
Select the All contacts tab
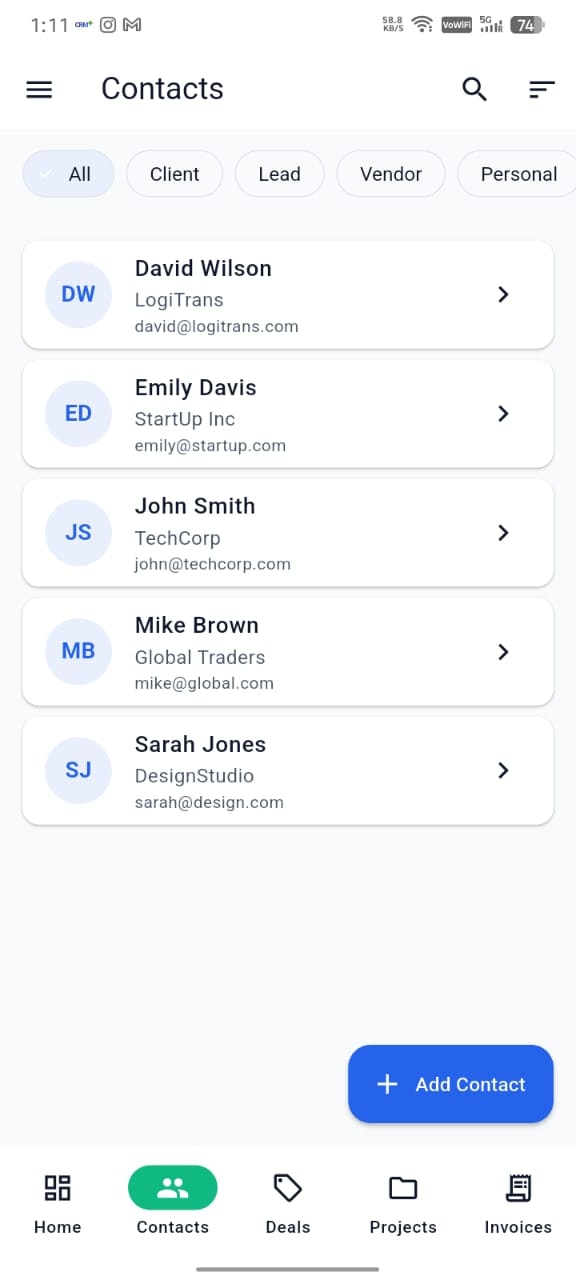tap(68, 173)
